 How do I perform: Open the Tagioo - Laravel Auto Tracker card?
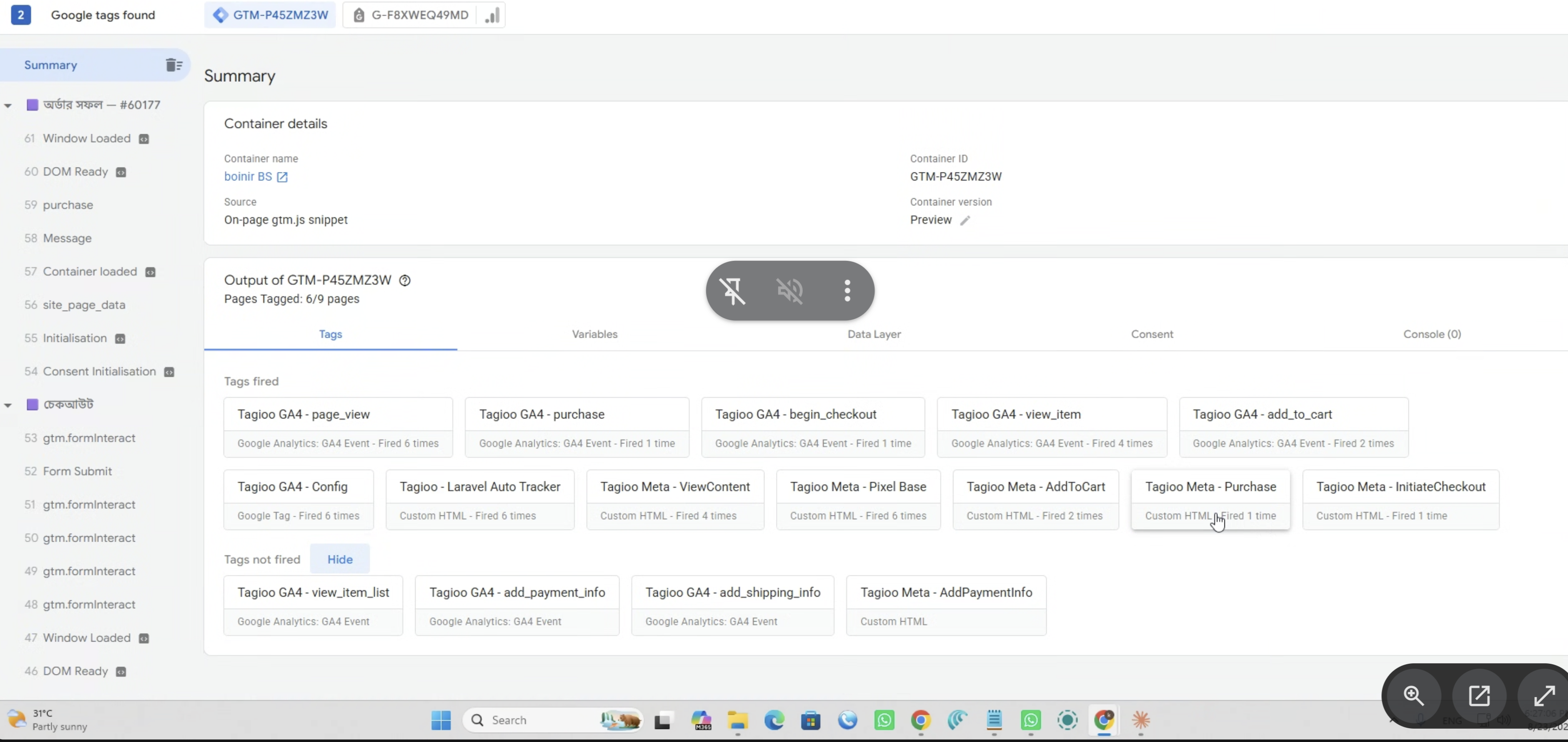[x=480, y=500]
